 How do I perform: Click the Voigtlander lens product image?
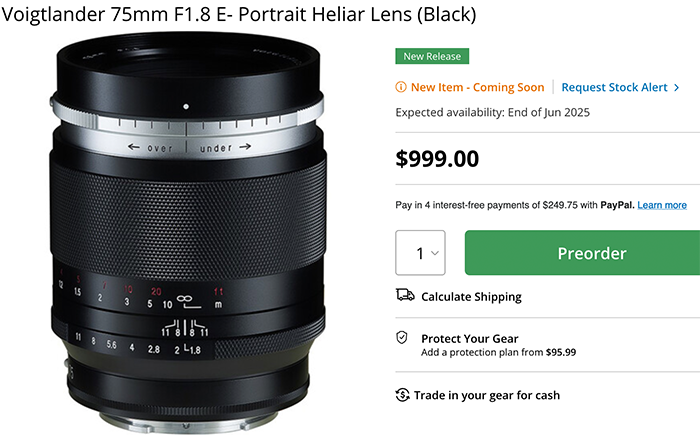[x=188, y=232]
